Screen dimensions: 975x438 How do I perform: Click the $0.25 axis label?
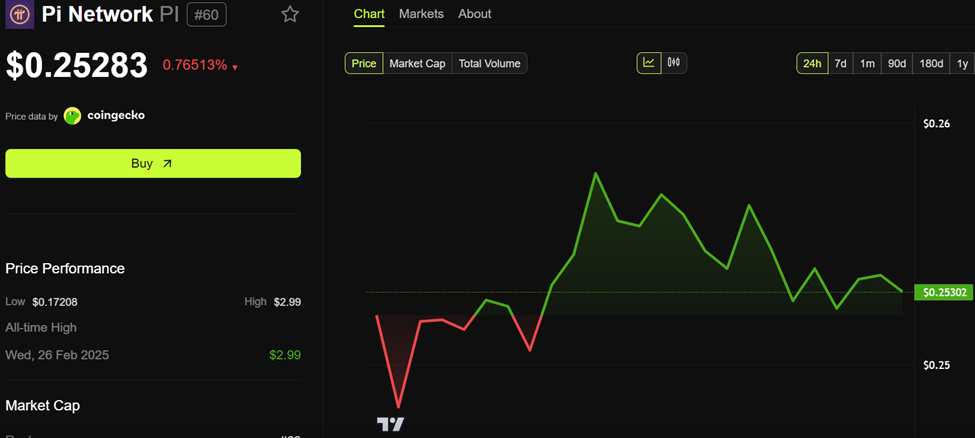[x=936, y=365]
